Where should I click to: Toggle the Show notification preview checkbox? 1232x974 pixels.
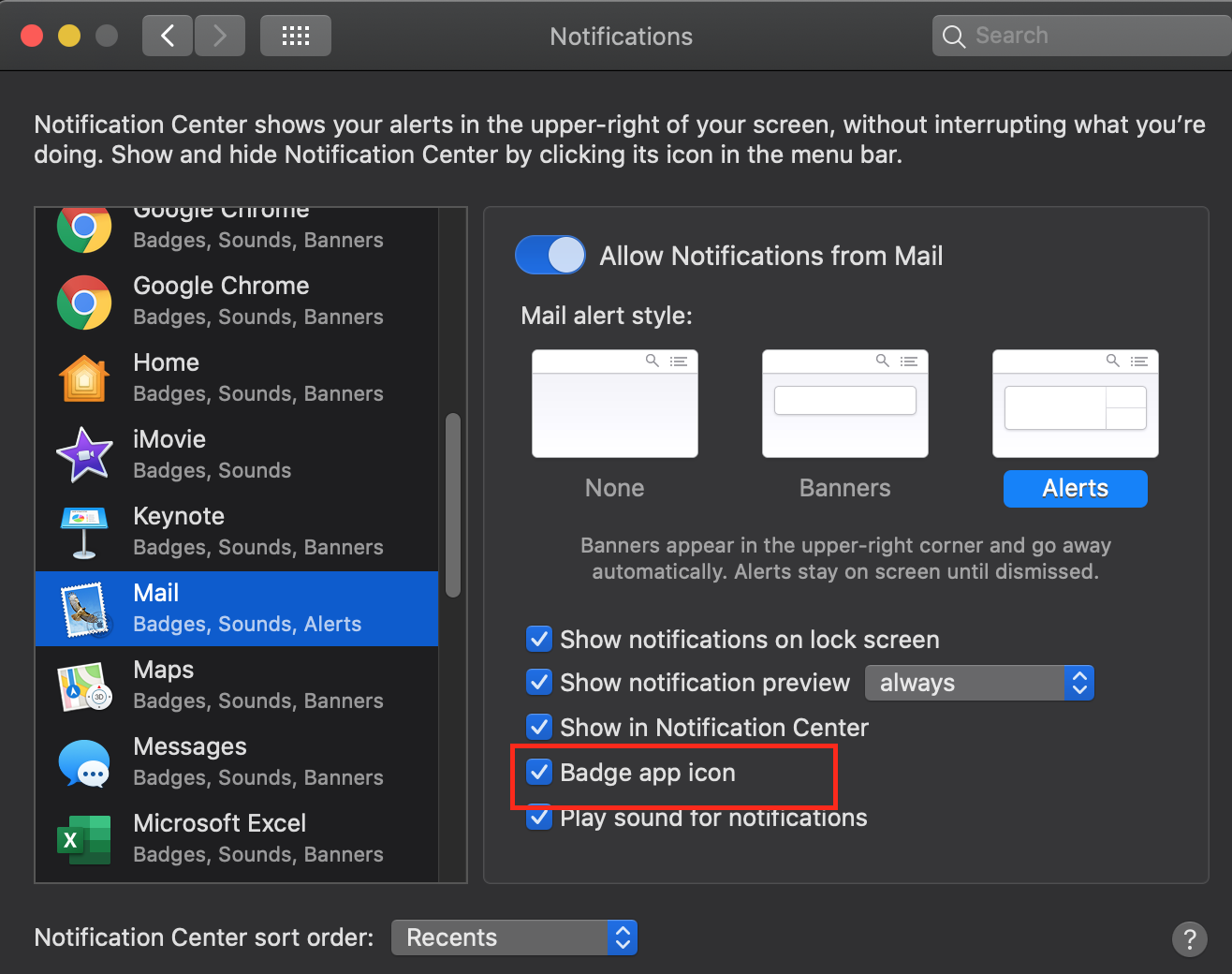pyautogui.click(x=539, y=682)
